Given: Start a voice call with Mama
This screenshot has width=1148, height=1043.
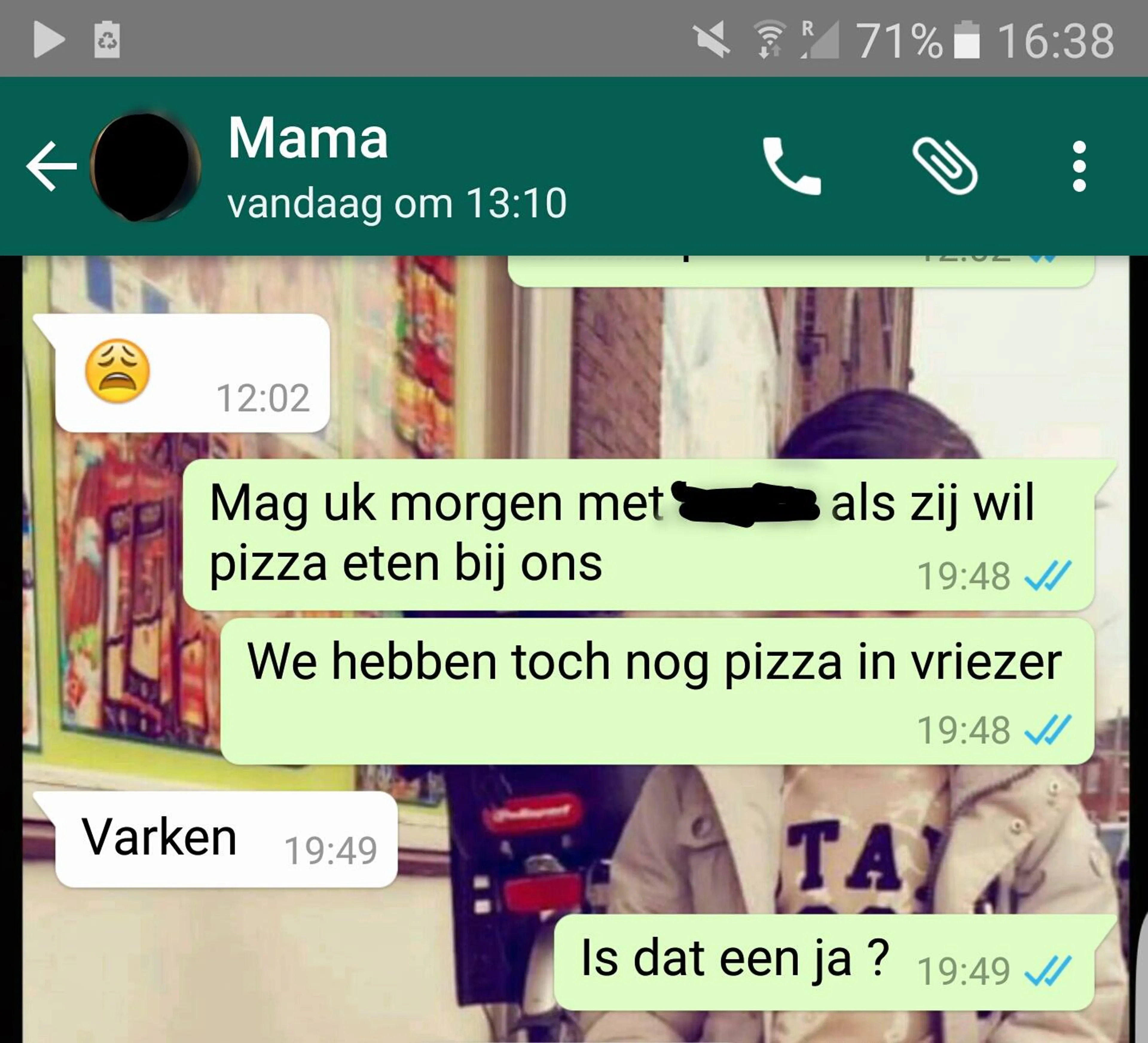Looking at the screenshot, I should 792,166.
